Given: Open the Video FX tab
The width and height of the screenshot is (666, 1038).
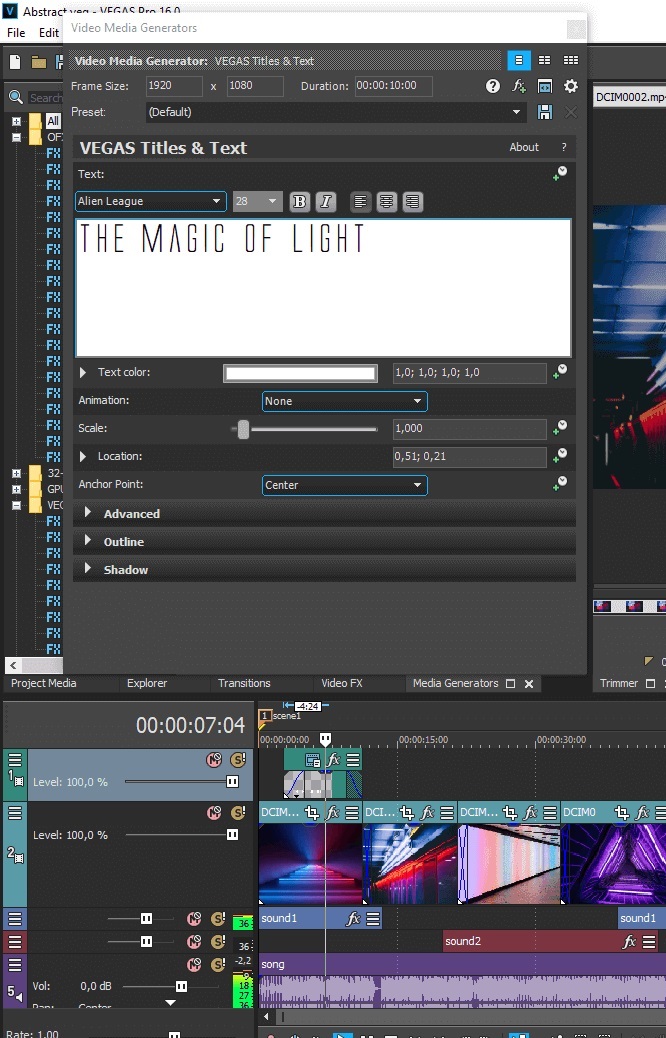Looking at the screenshot, I should 341,684.
